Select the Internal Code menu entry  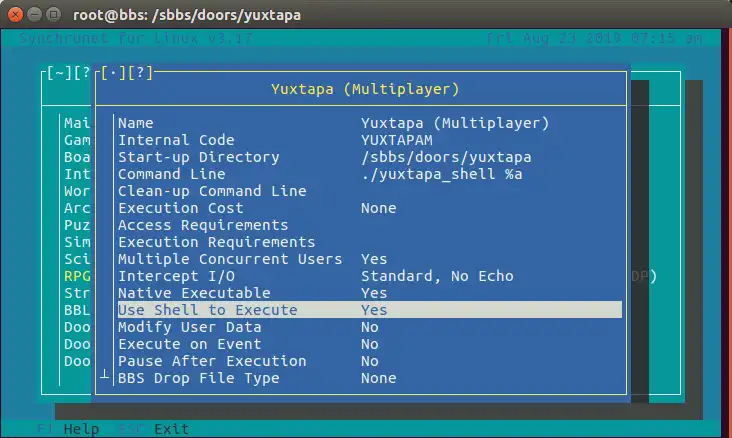pos(176,140)
